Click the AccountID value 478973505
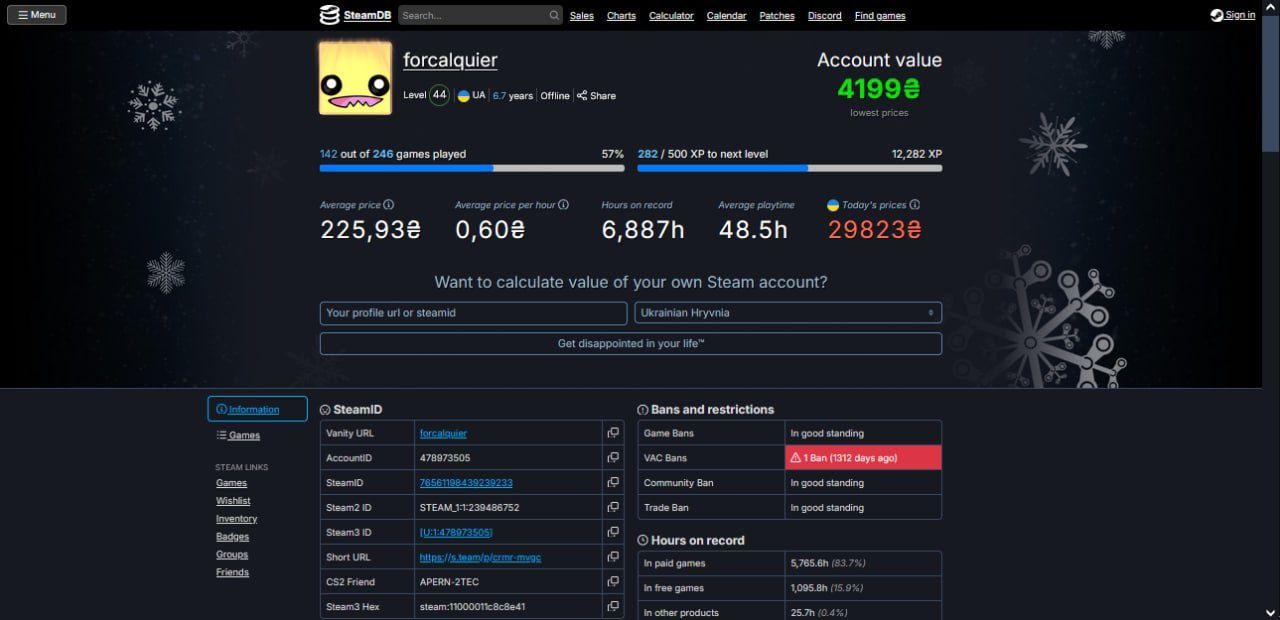This screenshot has height=620, width=1280. [x=445, y=458]
